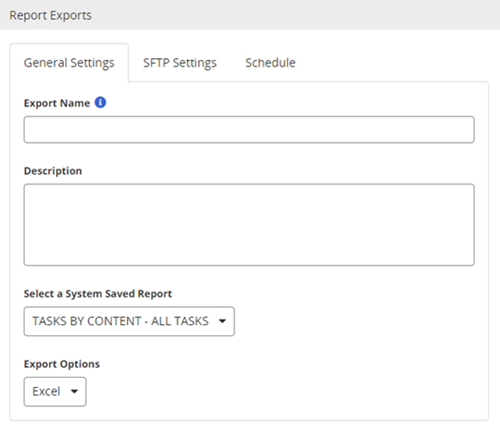
Task: Click the gray Report Exports header bar
Action: click(x=250, y=15)
